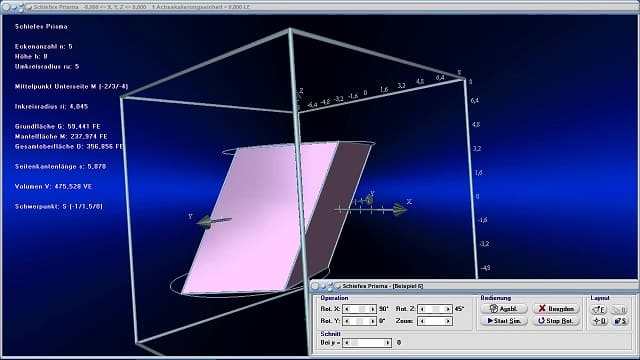This screenshot has height=360, width=640.
Task: Start the simulation with Start Sim.
Action: point(504,321)
